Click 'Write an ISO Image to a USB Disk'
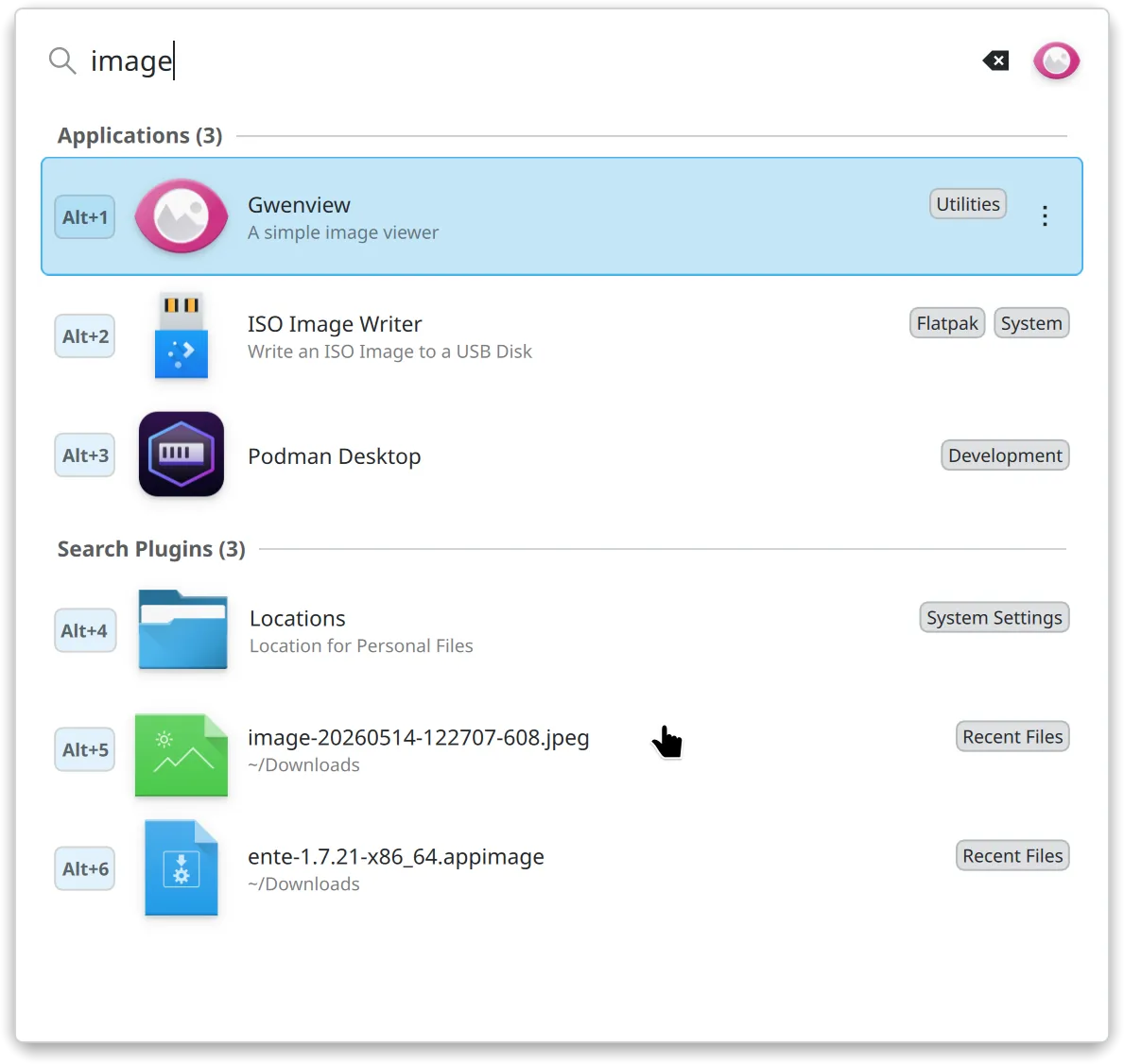Image resolution: width=1124 pixels, height=1064 pixels. point(389,352)
